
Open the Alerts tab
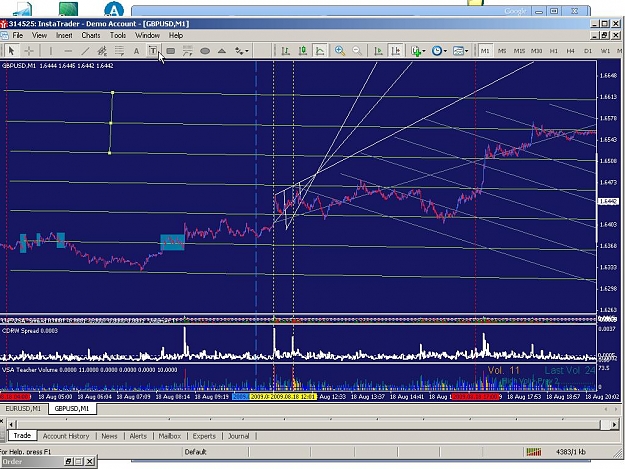point(138,436)
